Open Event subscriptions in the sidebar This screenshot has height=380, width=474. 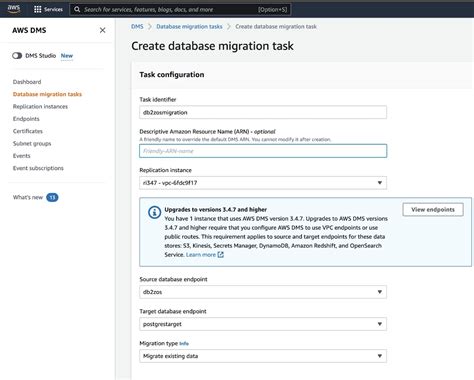(38, 168)
